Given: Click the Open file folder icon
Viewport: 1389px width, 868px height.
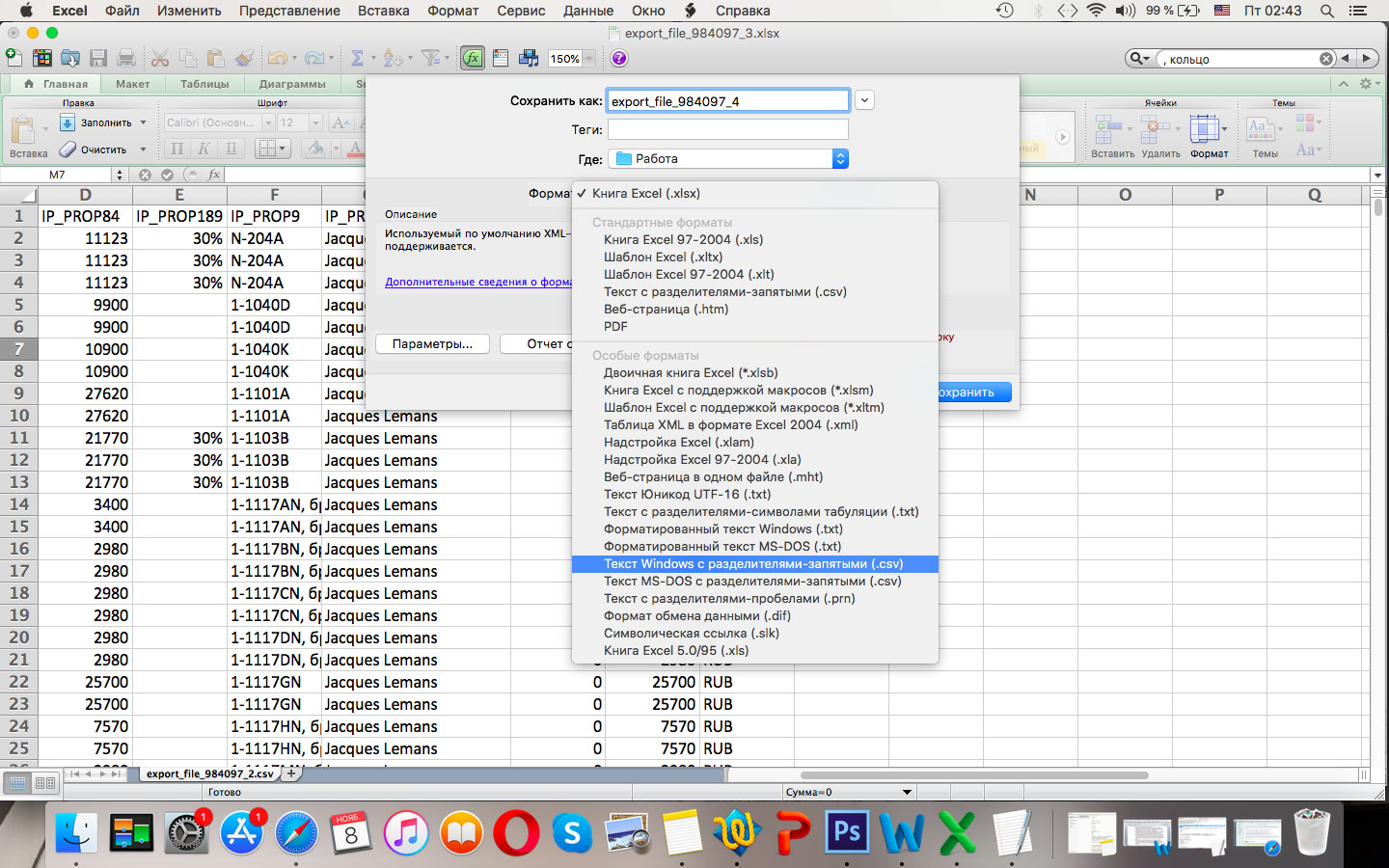Looking at the screenshot, I should pyautogui.click(x=70, y=58).
